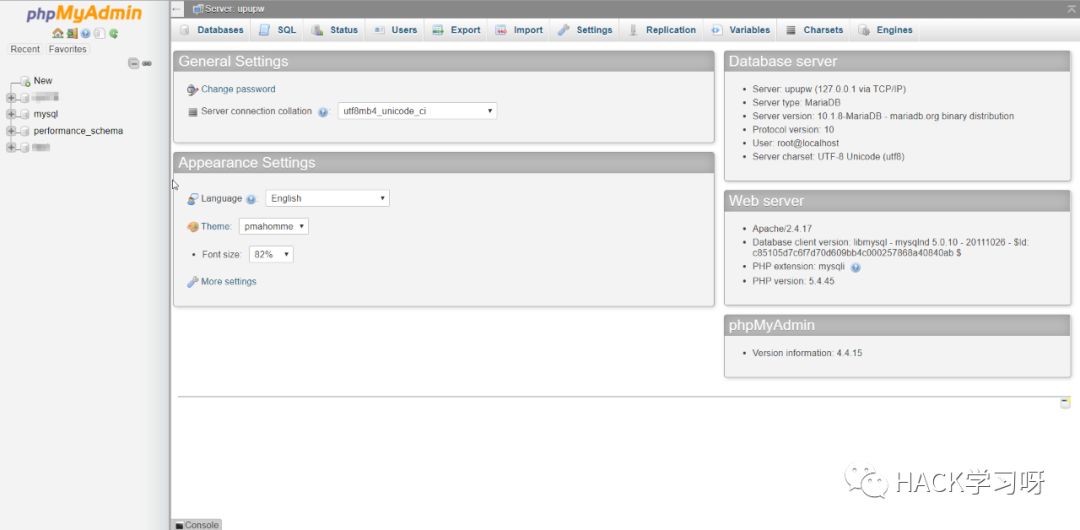
Task: Open the Status tab
Action: [335, 30]
